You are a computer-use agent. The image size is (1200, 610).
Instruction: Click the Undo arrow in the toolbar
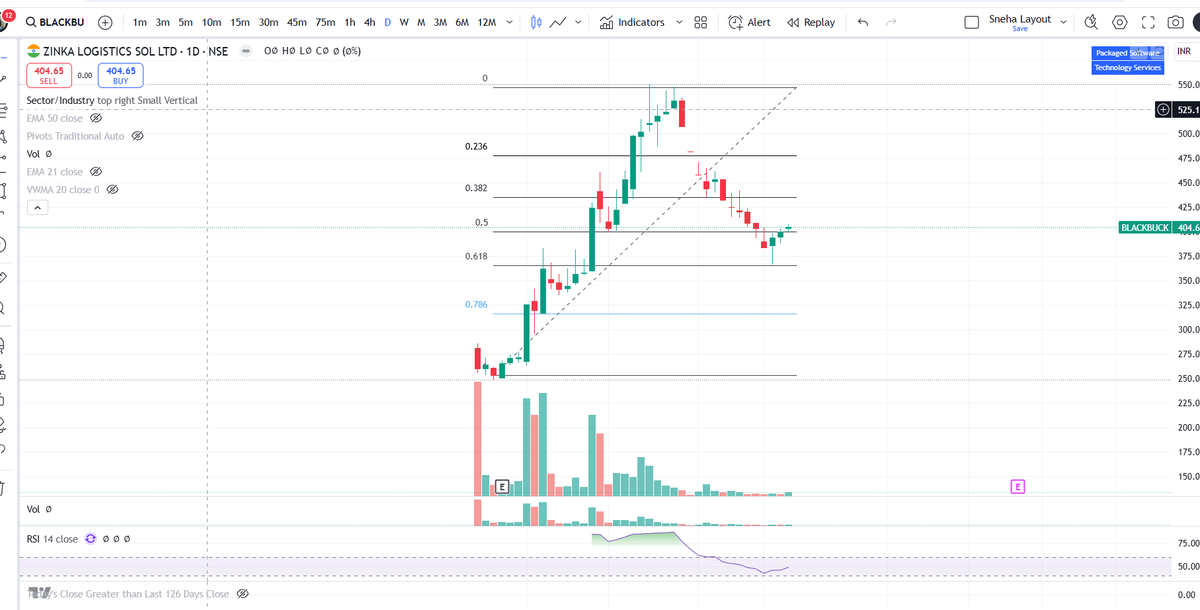[863, 22]
